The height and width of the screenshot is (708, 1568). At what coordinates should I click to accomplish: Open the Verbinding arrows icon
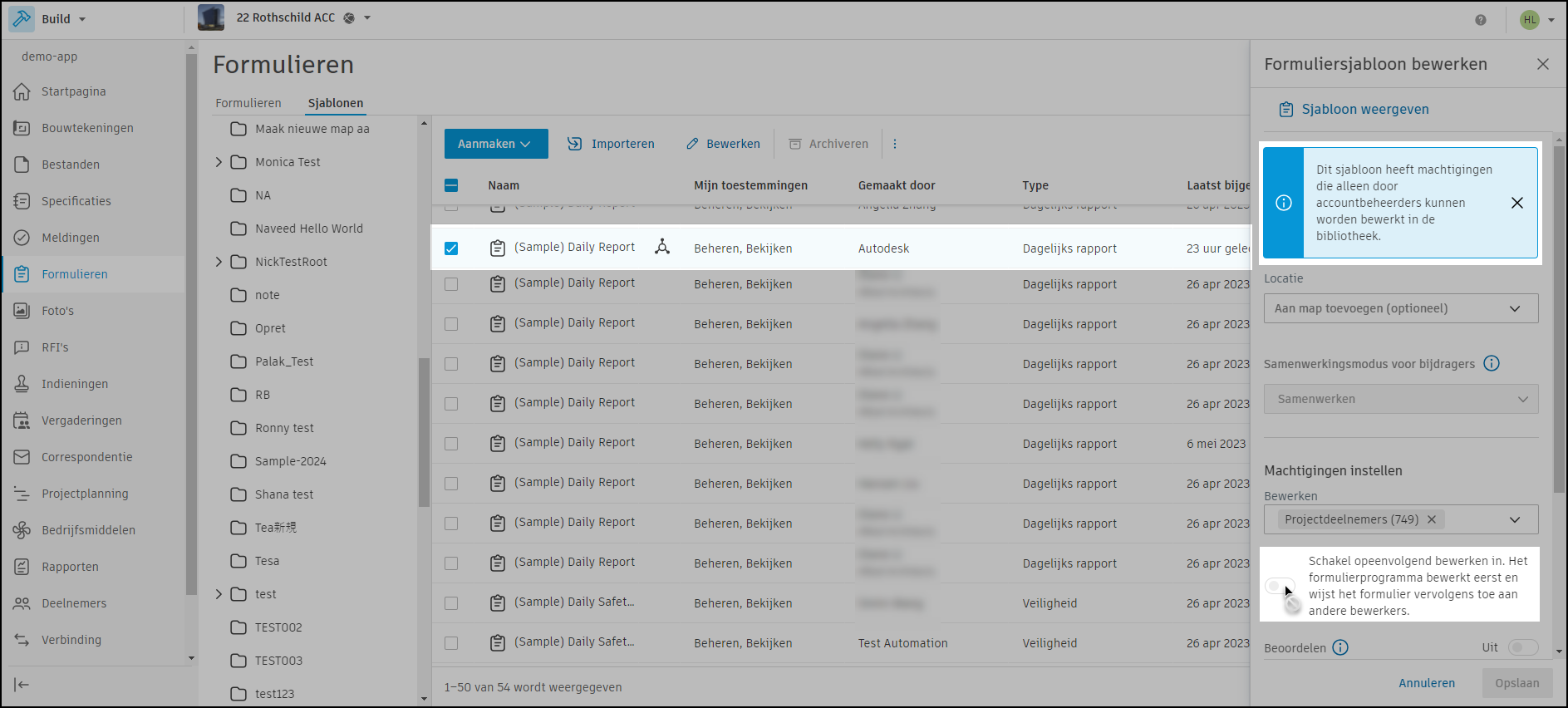pyautogui.click(x=22, y=640)
